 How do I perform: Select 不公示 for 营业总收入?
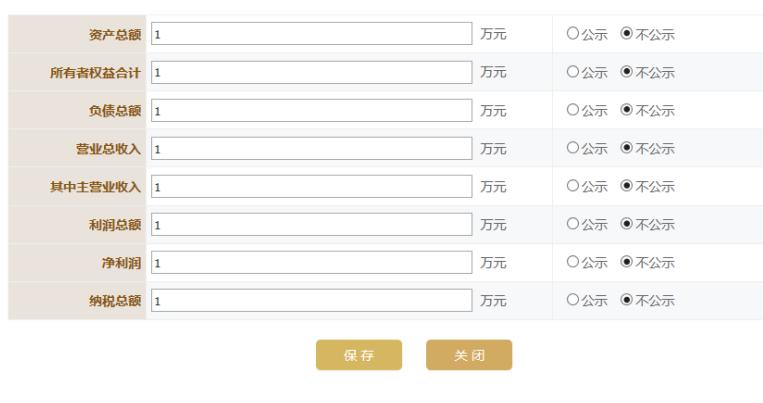pos(627,148)
